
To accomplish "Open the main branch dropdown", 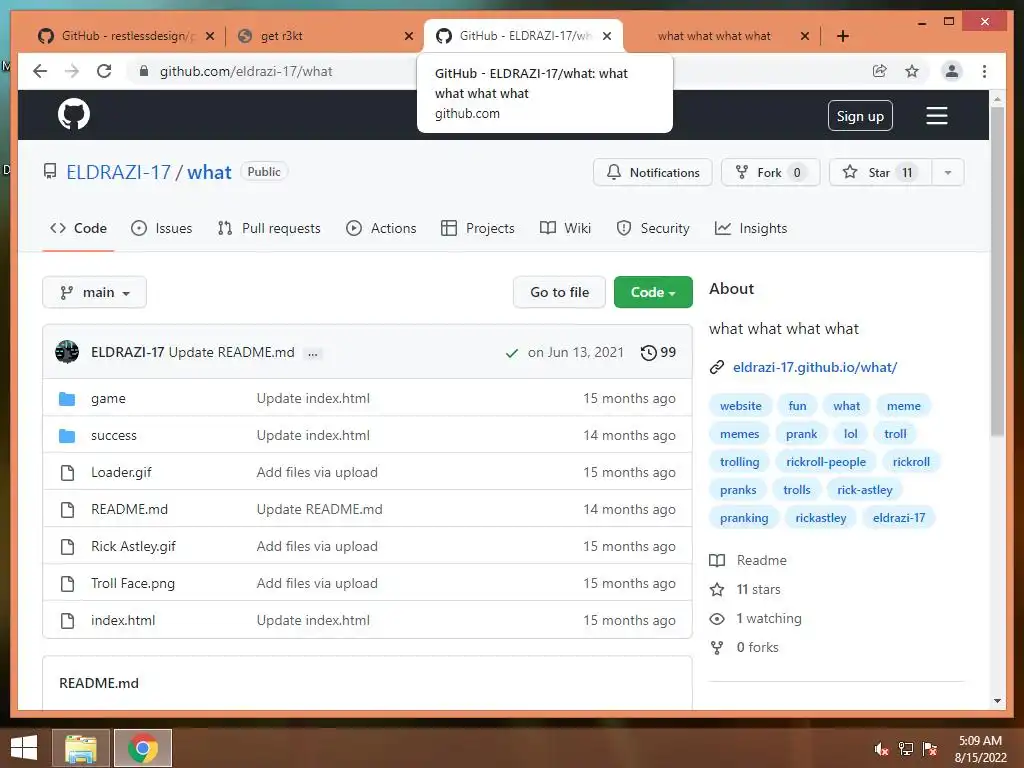I will (94, 292).
